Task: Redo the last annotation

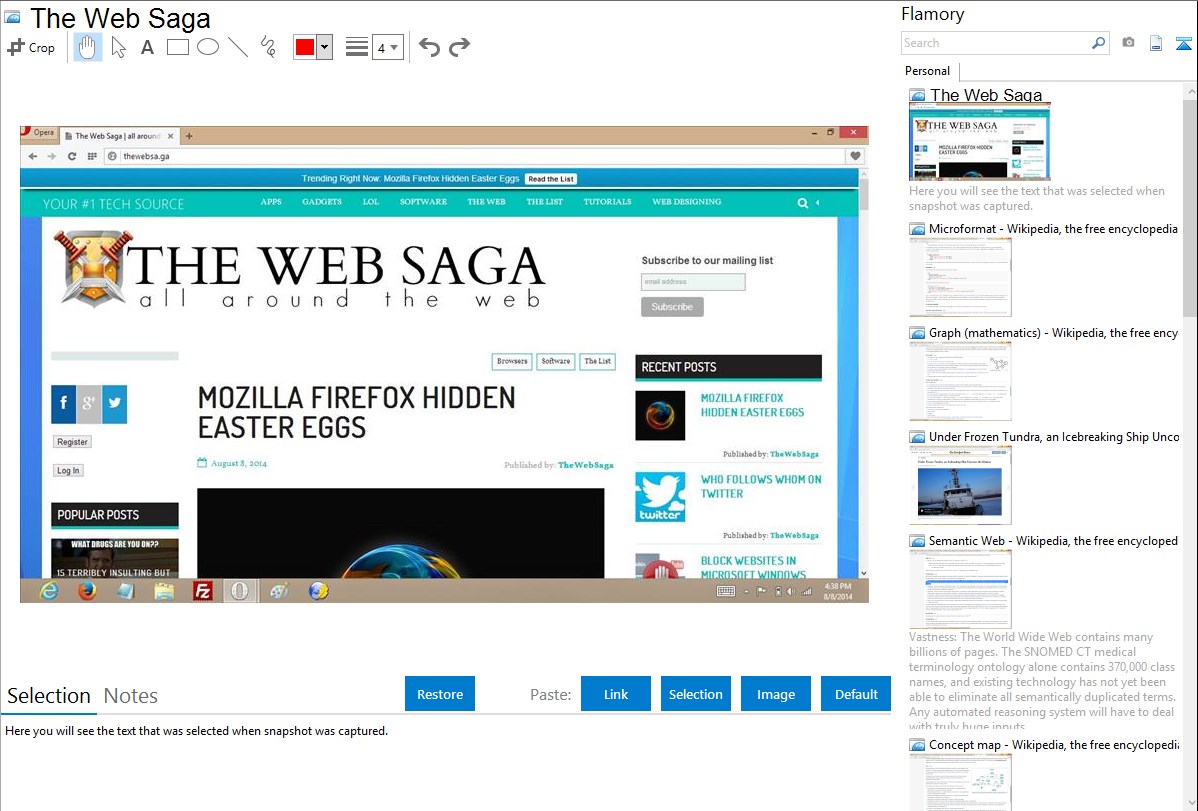Action: pyautogui.click(x=459, y=47)
